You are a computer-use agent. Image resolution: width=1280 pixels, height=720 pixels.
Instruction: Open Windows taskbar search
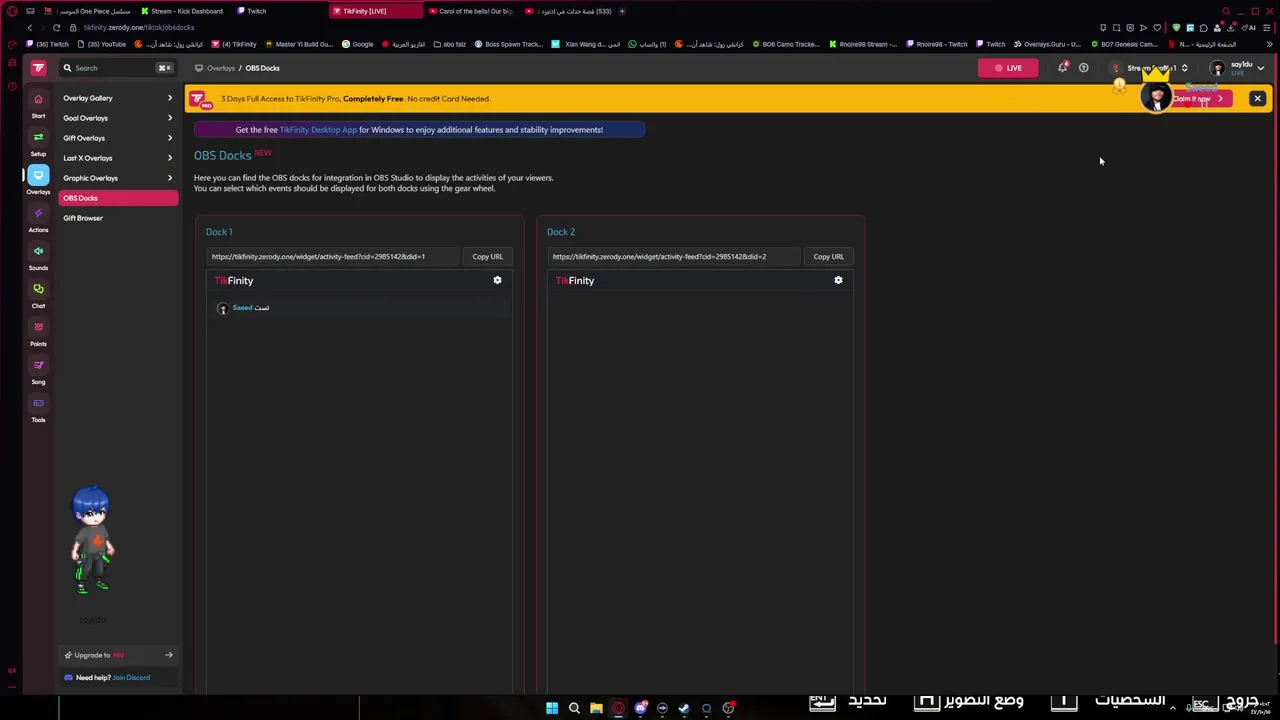(574, 708)
